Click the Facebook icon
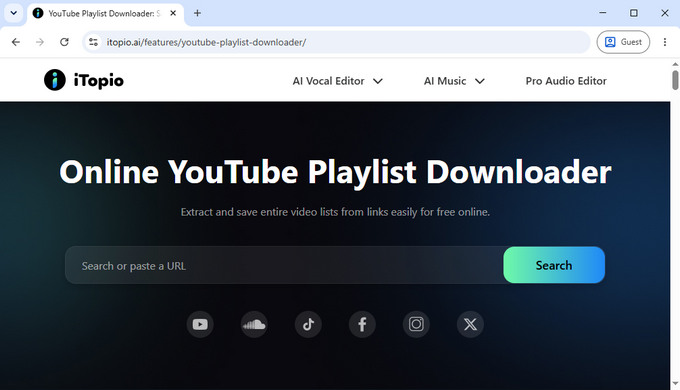Screen dimensions: 680x390 point(362,324)
